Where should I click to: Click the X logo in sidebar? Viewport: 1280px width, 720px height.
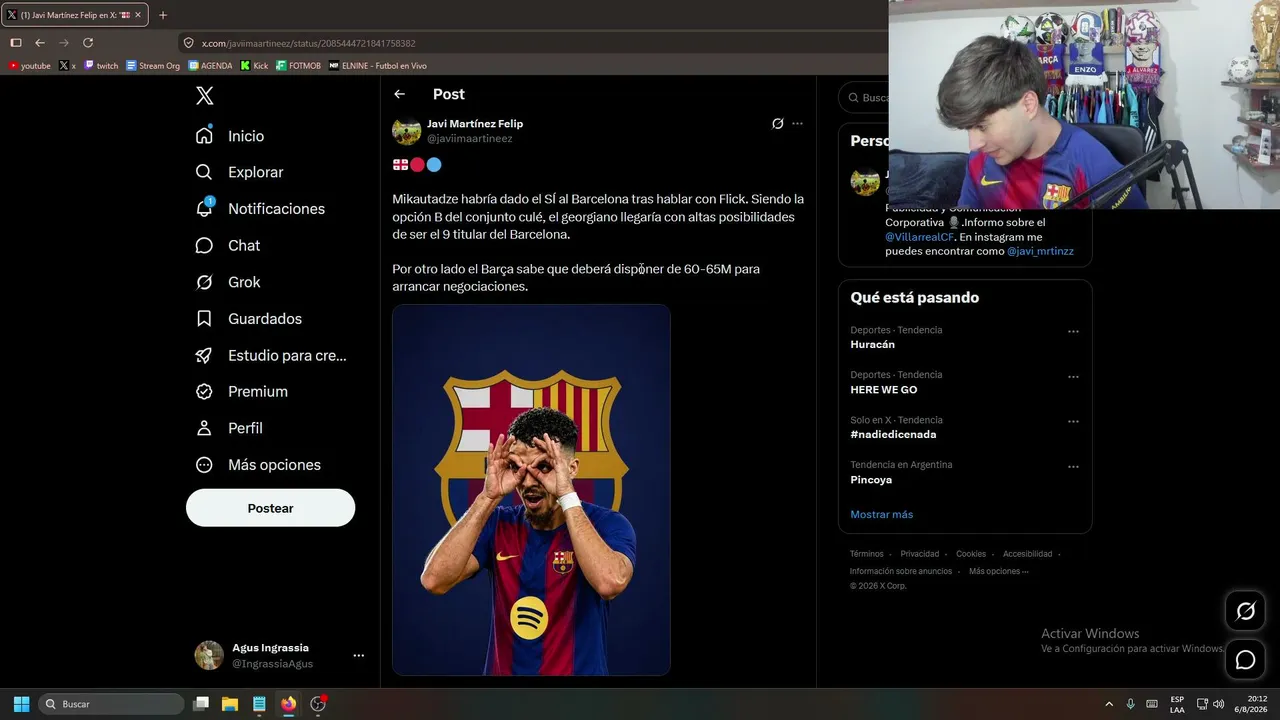point(204,96)
